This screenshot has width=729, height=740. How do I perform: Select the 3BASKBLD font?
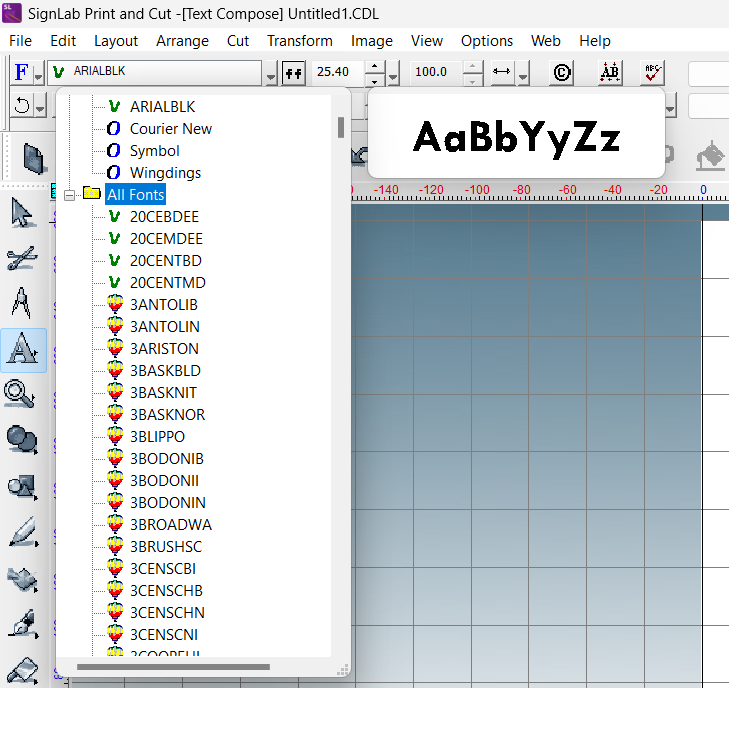[165, 370]
